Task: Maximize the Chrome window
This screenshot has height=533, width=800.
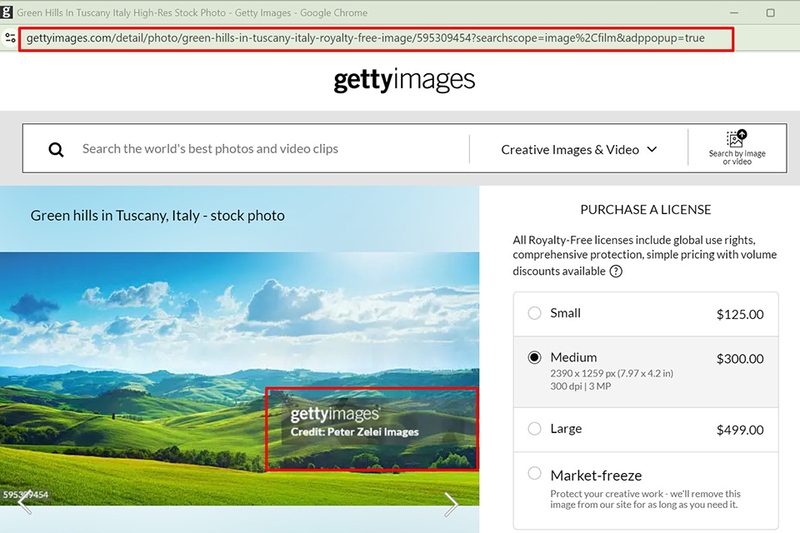Action: click(x=770, y=13)
